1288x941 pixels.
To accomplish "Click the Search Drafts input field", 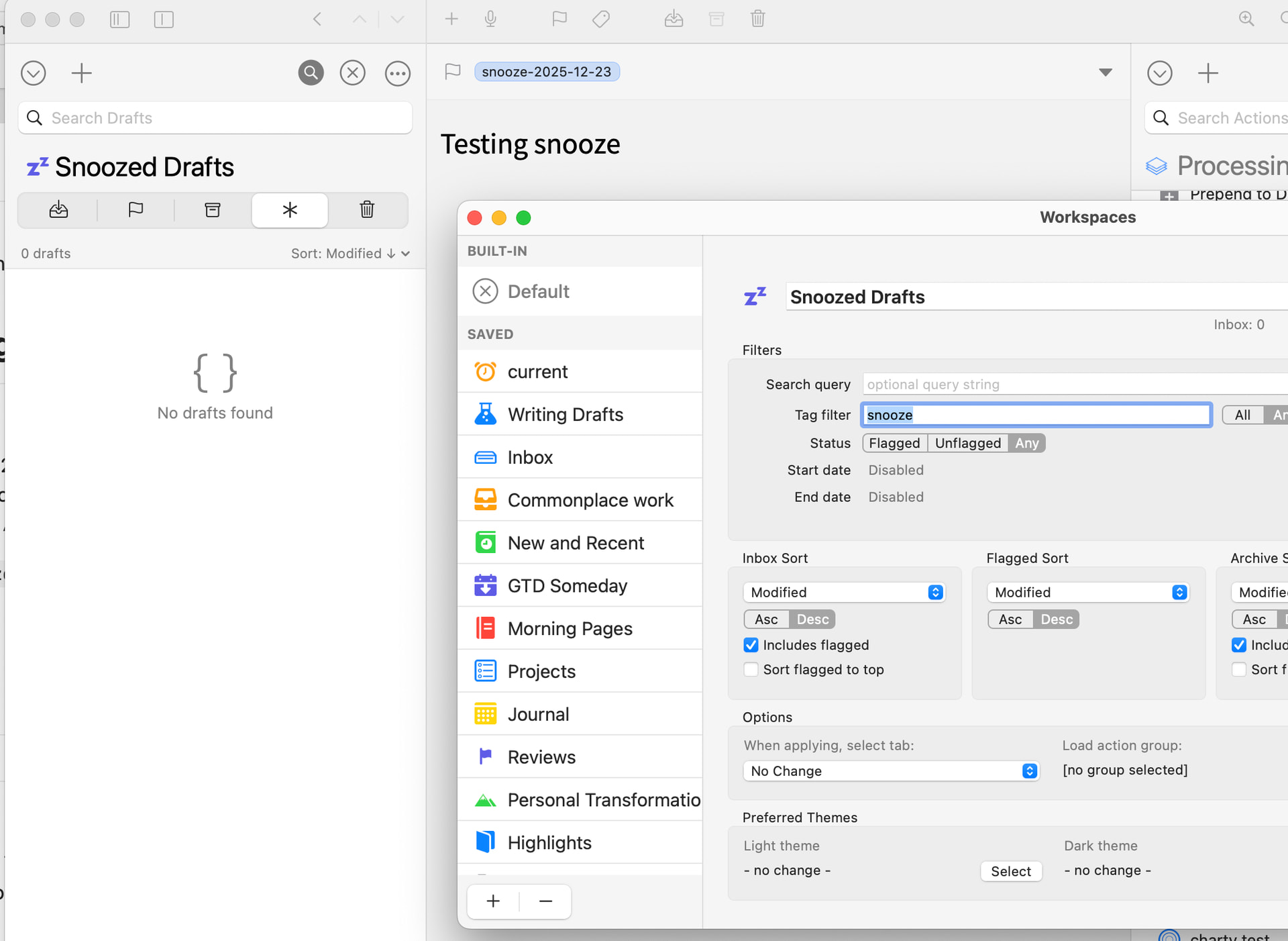I will pos(215,118).
